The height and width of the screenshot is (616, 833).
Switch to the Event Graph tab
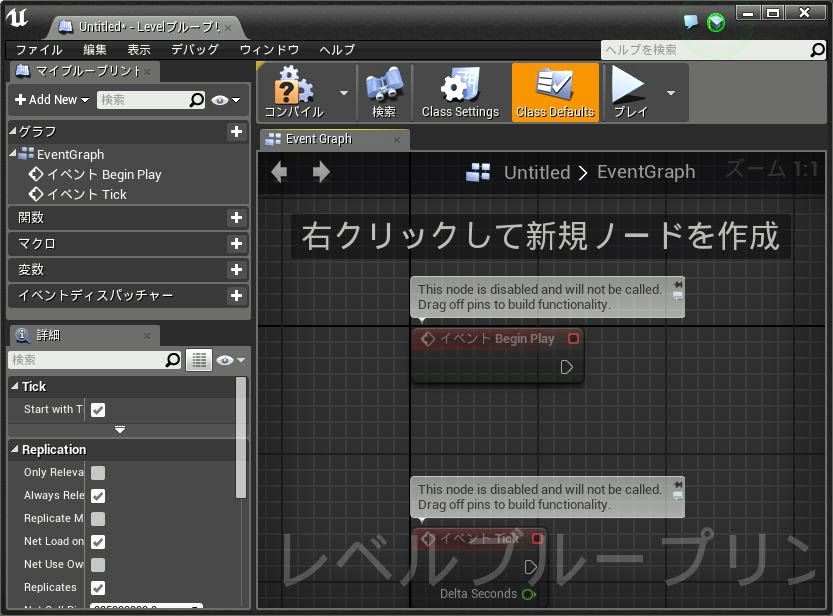[318, 139]
